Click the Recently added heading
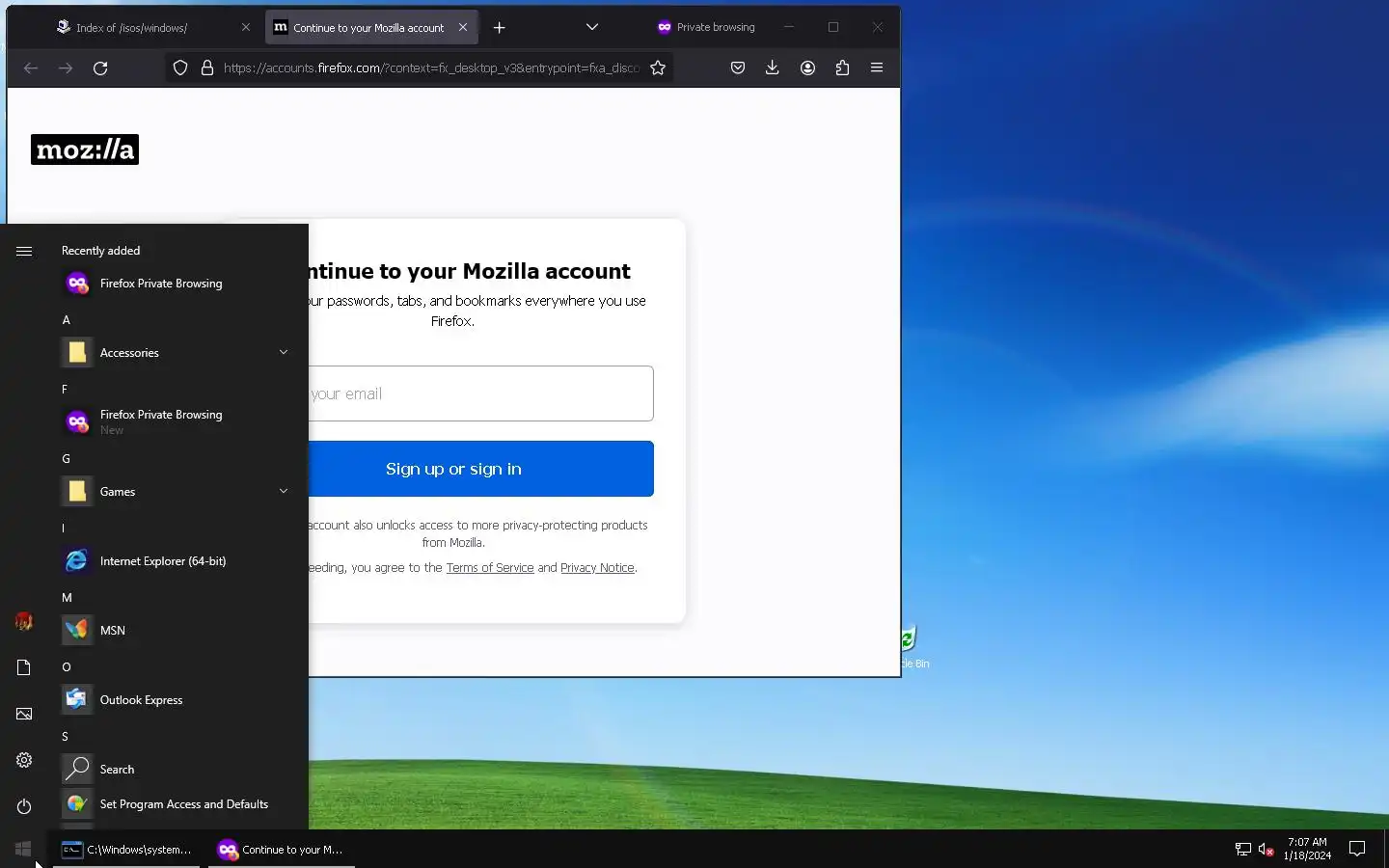The width and height of the screenshot is (1389, 868). (x=101, y=251)
